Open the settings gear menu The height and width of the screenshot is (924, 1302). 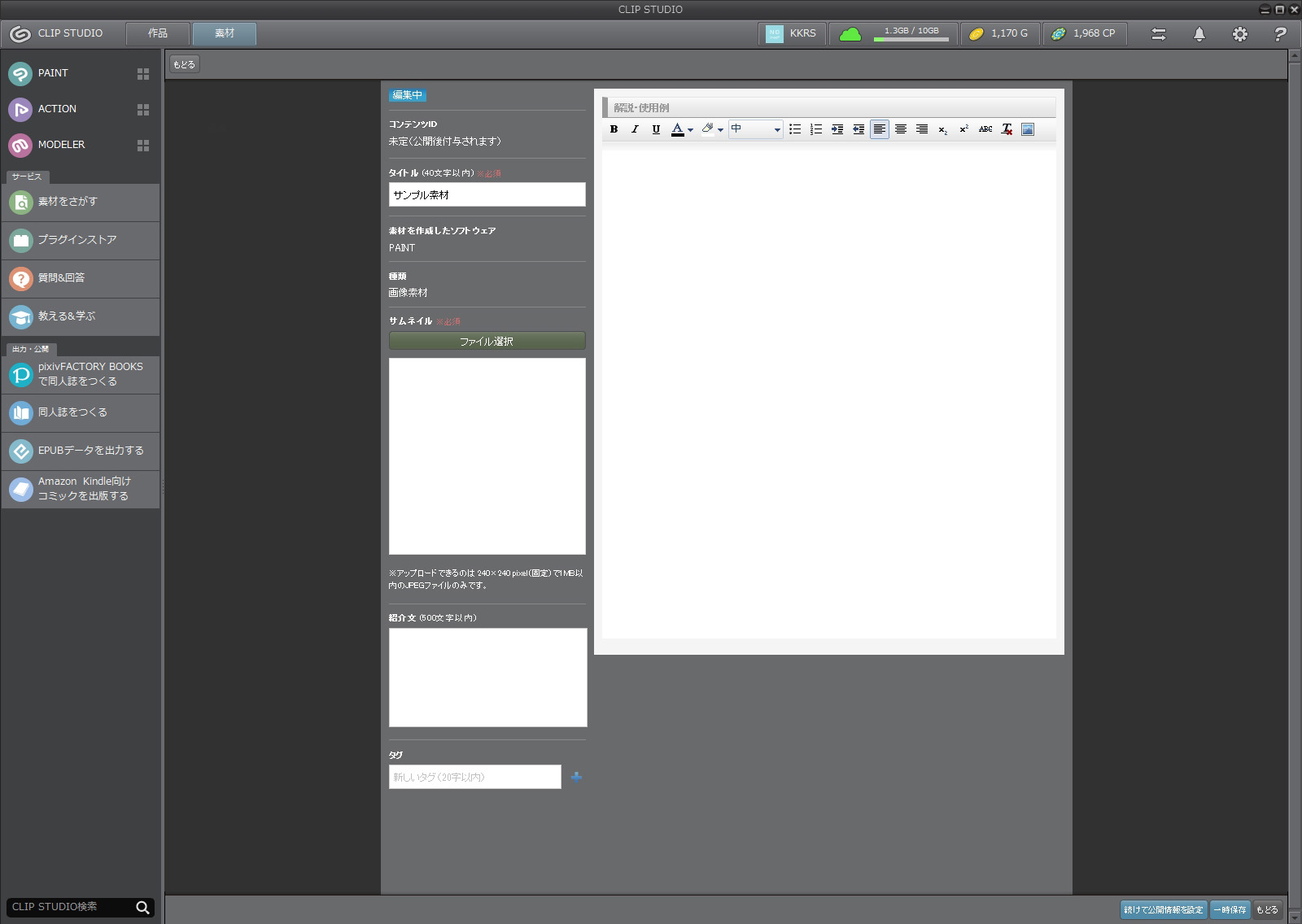tap(1239, 34)
